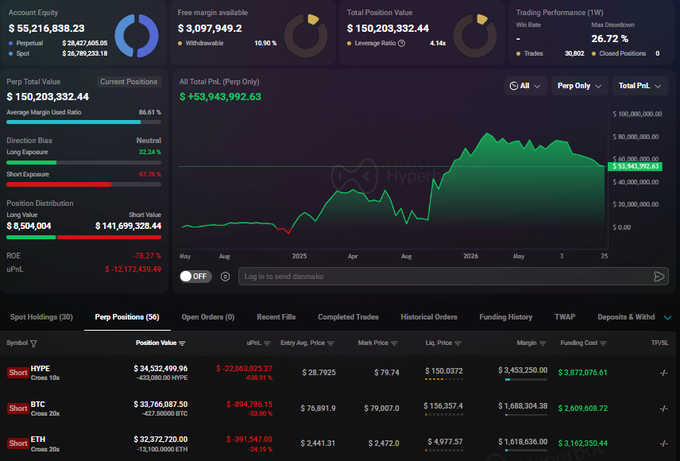Screen dimensions: 680x461
Task: Open danmaku settings gear icon
Action: [x=225, y=277]
